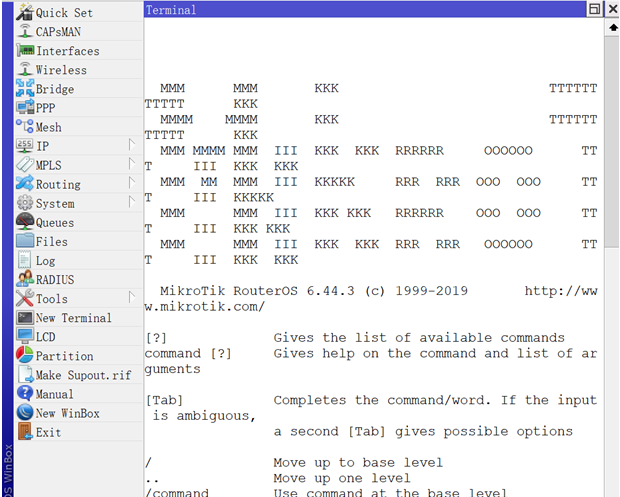The image size is (620, 497).
Task: Click the Partition pie chart icon
Action: click(x=25, y=355)
